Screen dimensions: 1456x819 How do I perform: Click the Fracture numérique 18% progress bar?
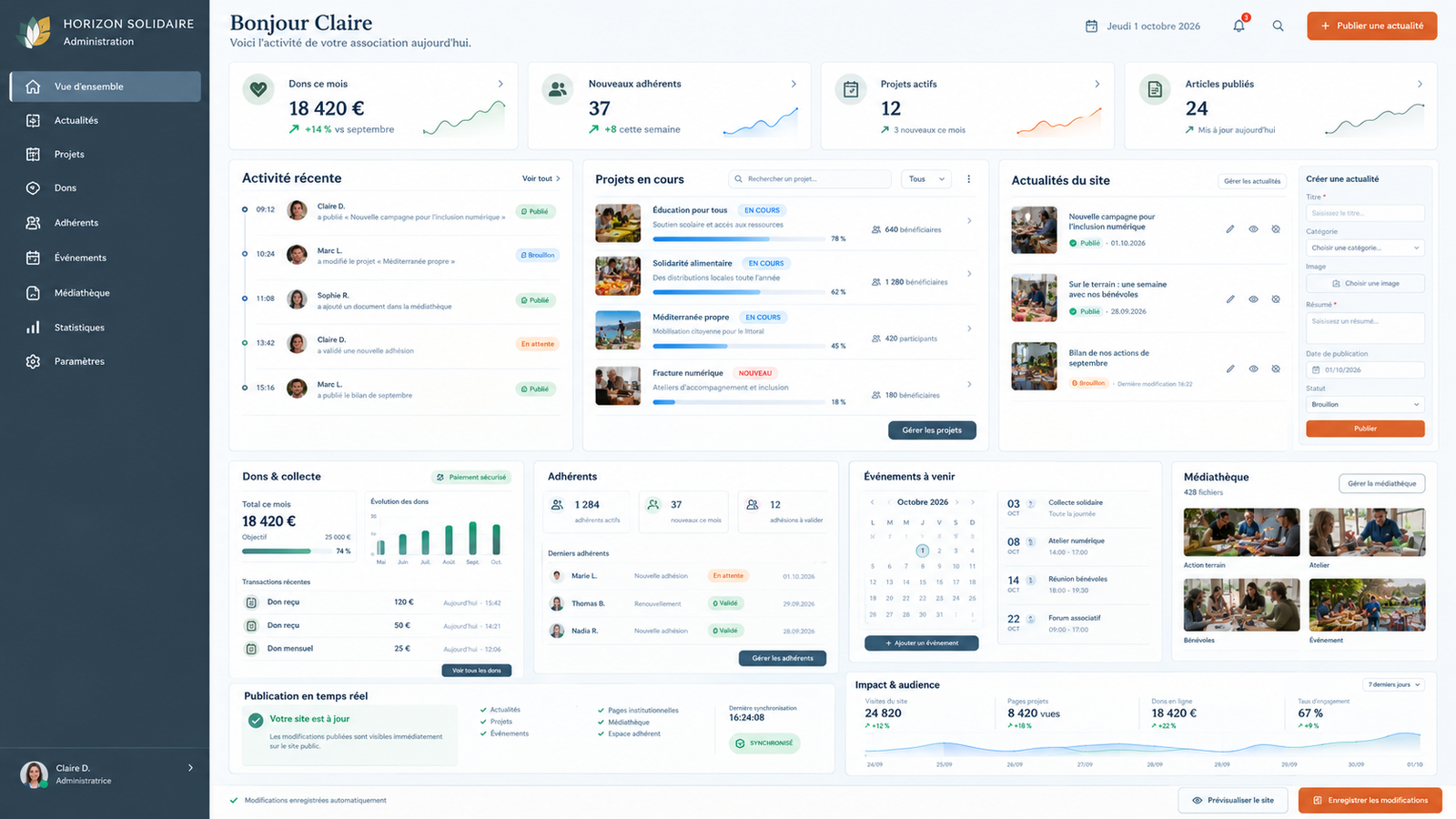coord(738,402)
